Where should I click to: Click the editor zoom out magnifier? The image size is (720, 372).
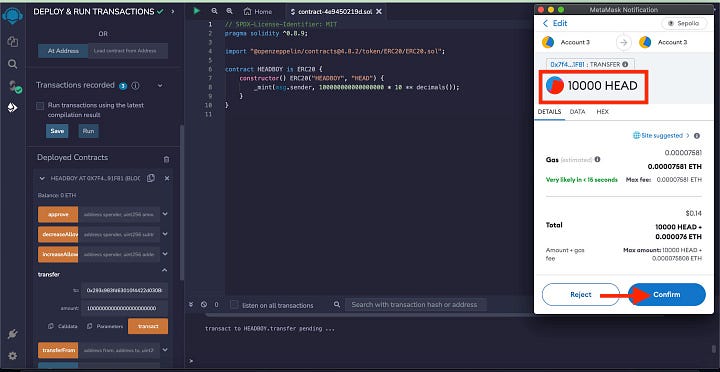[x=214, y=11]
